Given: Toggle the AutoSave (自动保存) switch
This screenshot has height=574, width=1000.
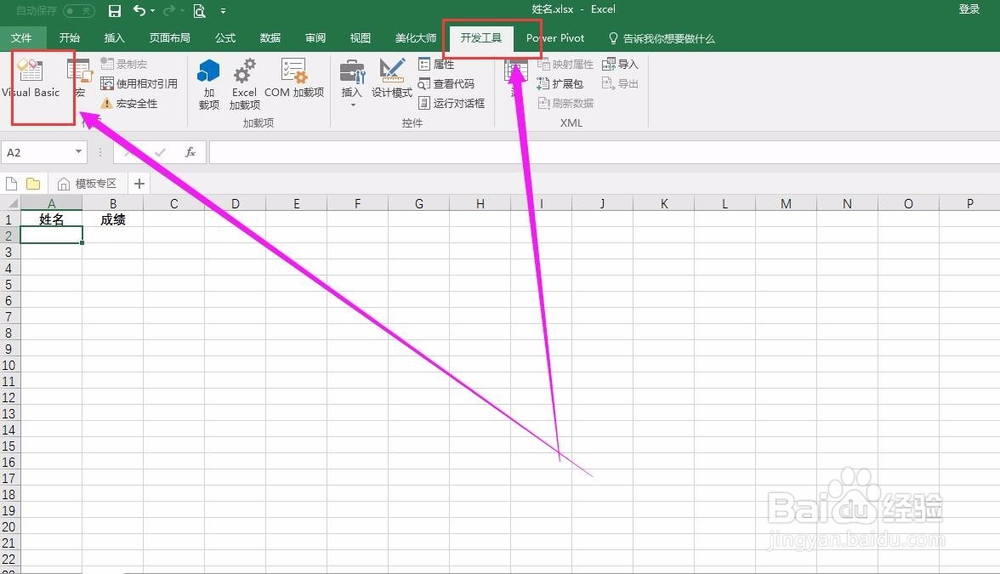Looking at the screenshot, I should (78, 11).
